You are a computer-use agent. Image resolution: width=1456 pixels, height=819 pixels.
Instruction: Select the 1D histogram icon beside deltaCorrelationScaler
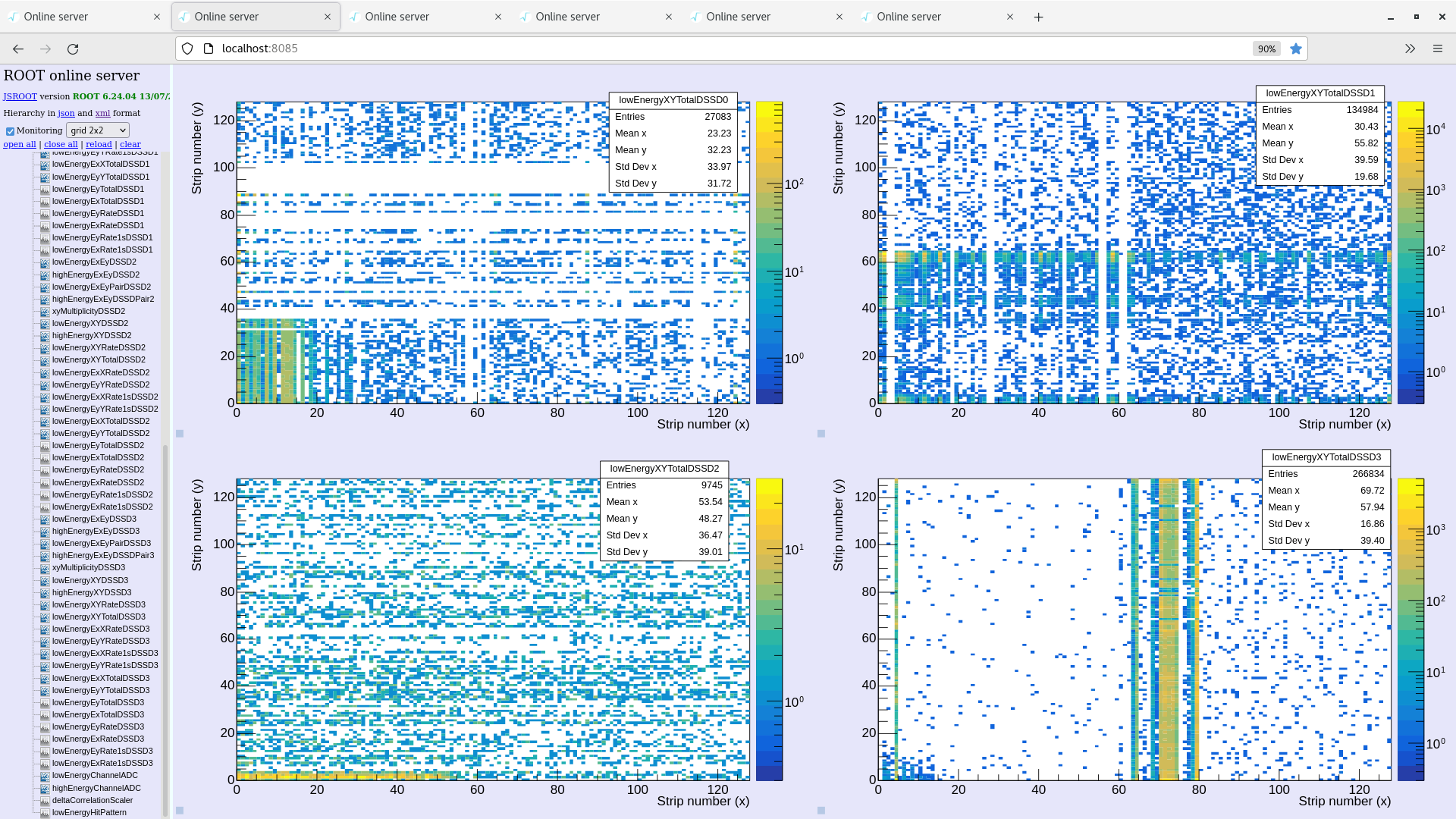point(44,800)
